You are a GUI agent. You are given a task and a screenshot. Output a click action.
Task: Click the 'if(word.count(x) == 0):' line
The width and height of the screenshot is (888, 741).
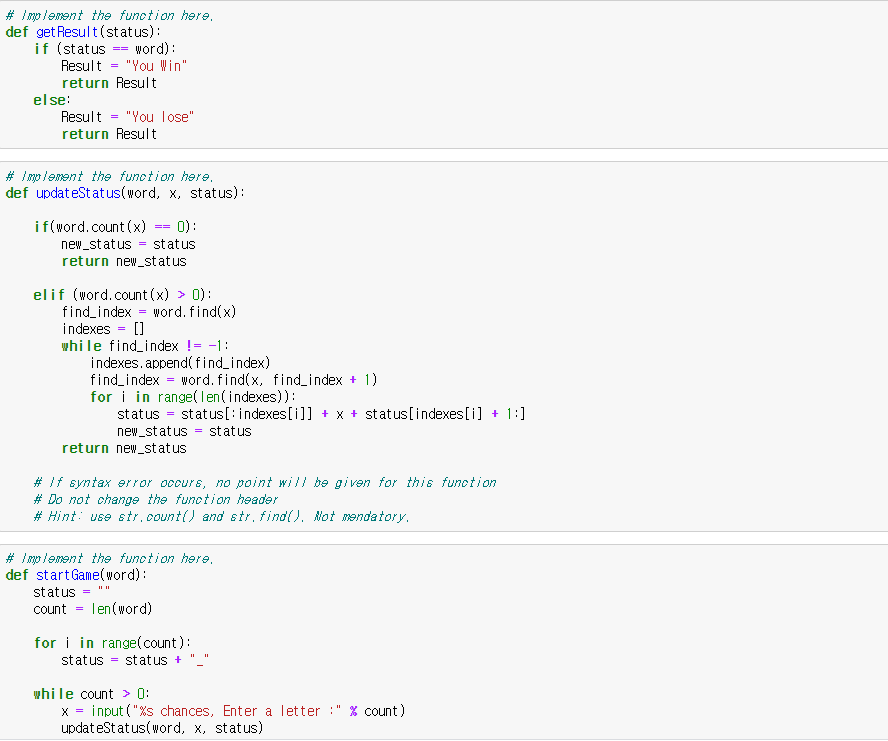coord(116,227)
